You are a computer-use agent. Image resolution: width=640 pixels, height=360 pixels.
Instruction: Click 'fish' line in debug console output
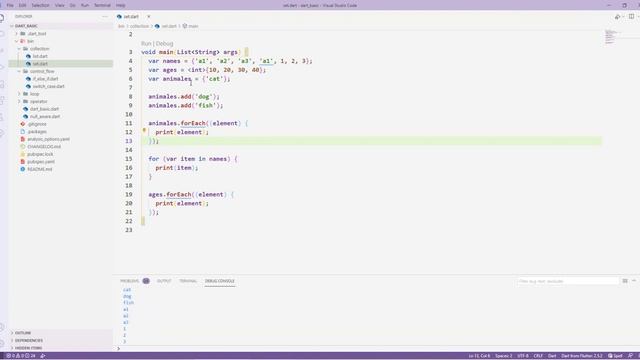tap(129, 303)
